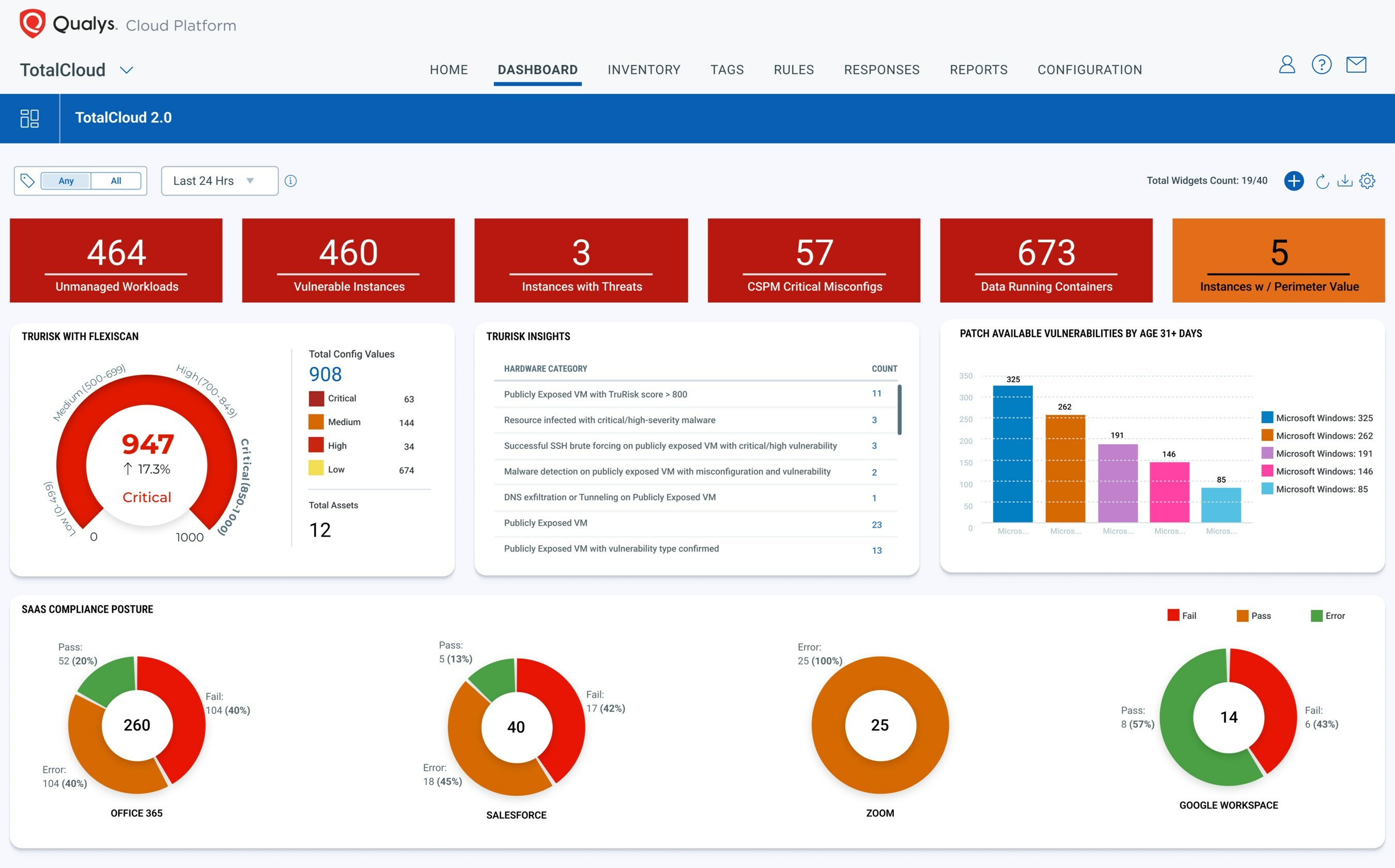This screenshot has height=868, width=1395.
Task: Select the All tag filter toggle
Action: [x=116, y=181]
